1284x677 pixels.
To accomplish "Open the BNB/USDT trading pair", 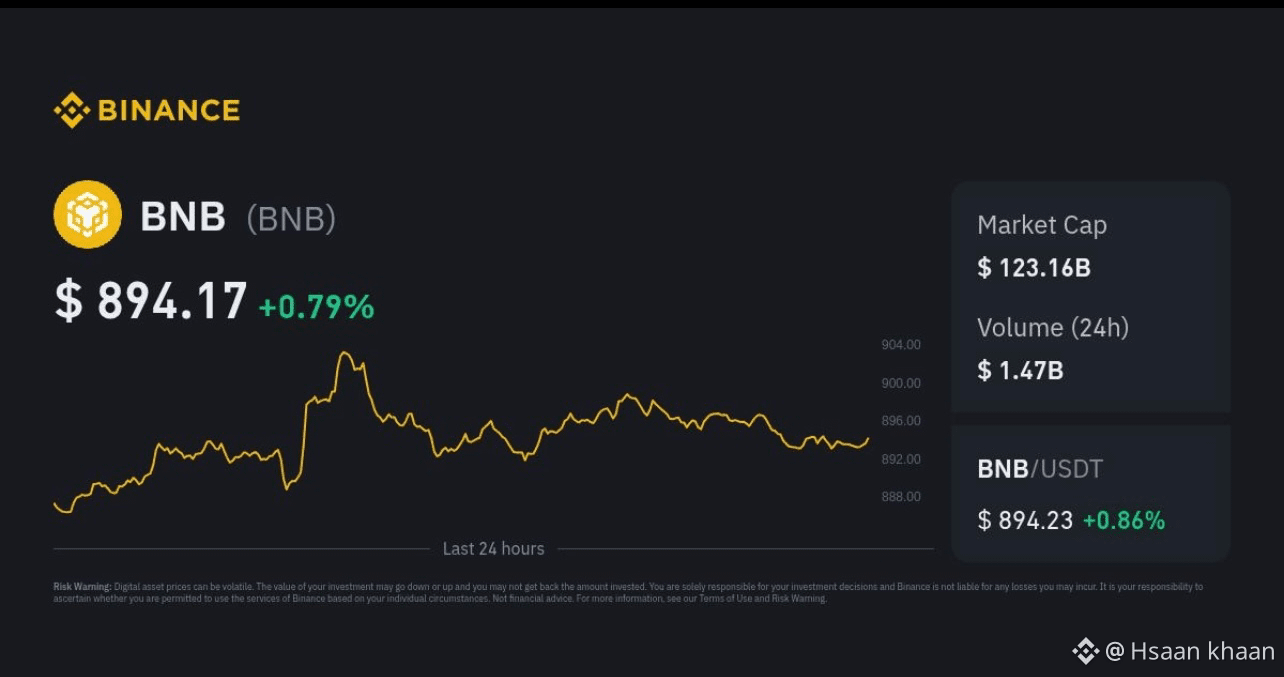I will pyautogui.click(x=1040, y=468).
